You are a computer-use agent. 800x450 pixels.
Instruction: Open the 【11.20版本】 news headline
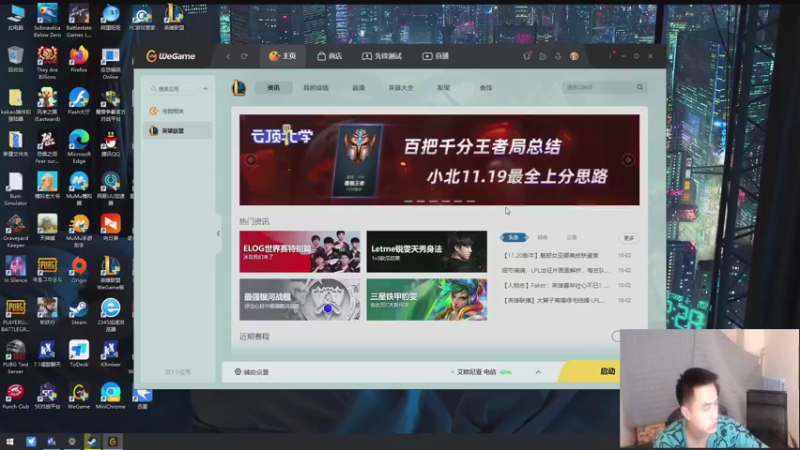click(x=551, y=256)
